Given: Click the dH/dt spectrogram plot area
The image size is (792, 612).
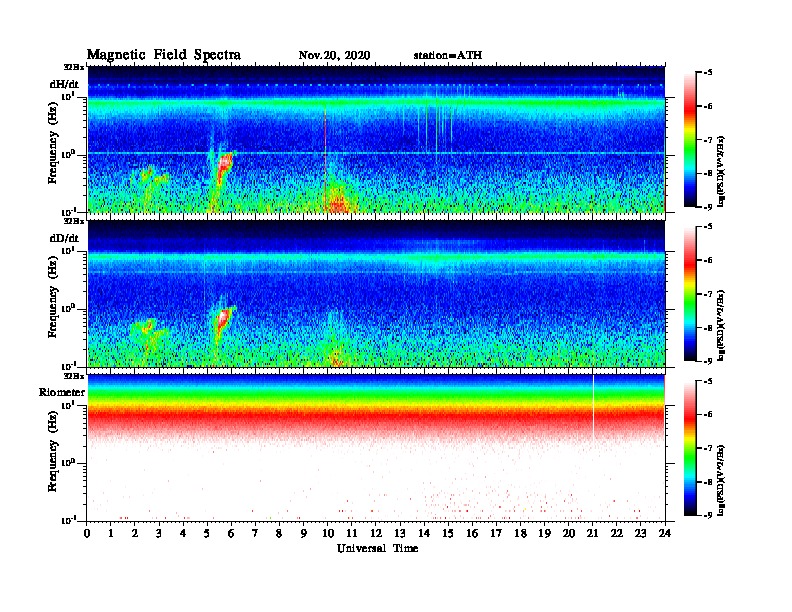Looking at the screenshot, I should [x=376, y=139].
